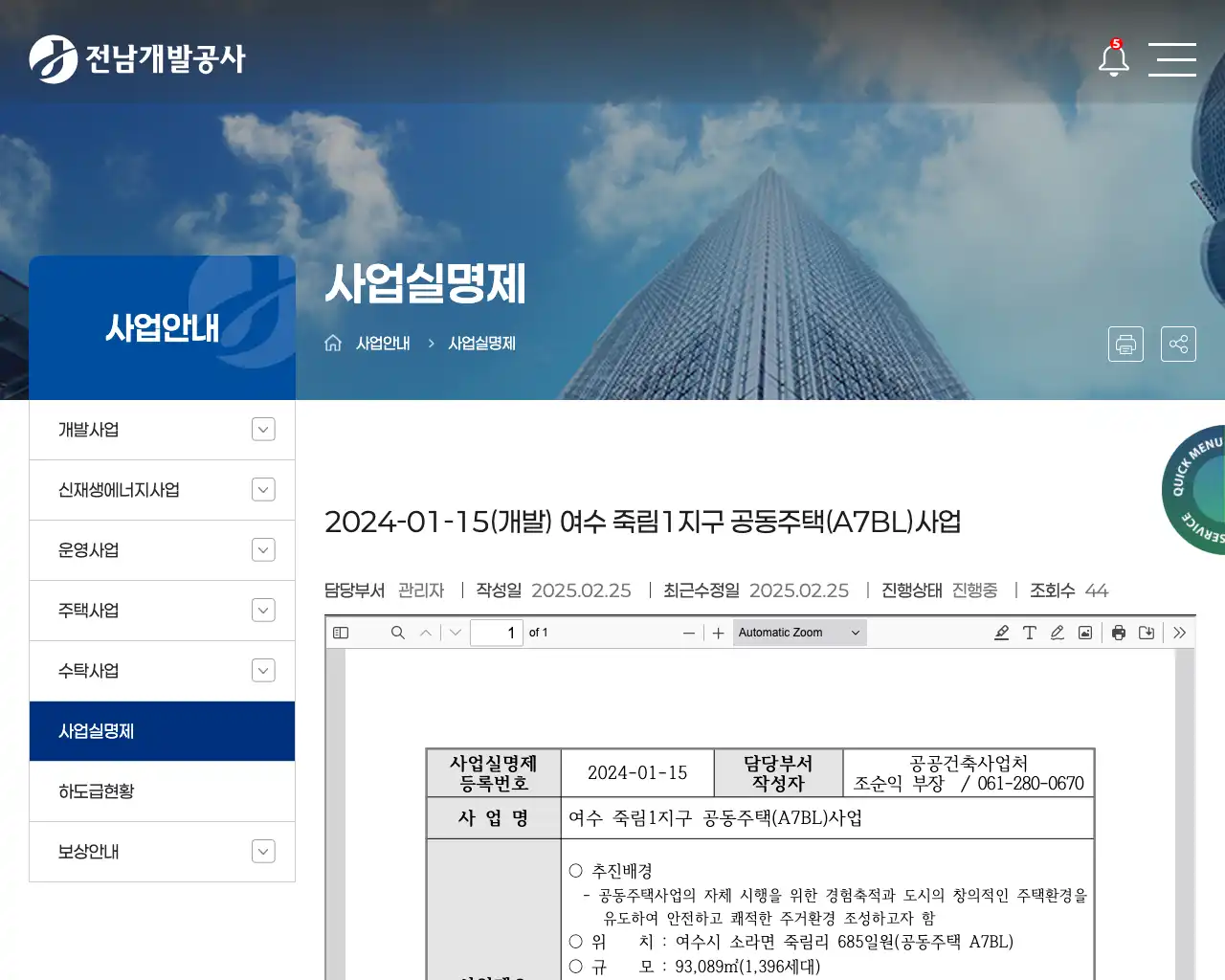The width and height of the screenshot is (1225, 980).
Task: Go to previous PDF page
Action: tap(426, 633)
